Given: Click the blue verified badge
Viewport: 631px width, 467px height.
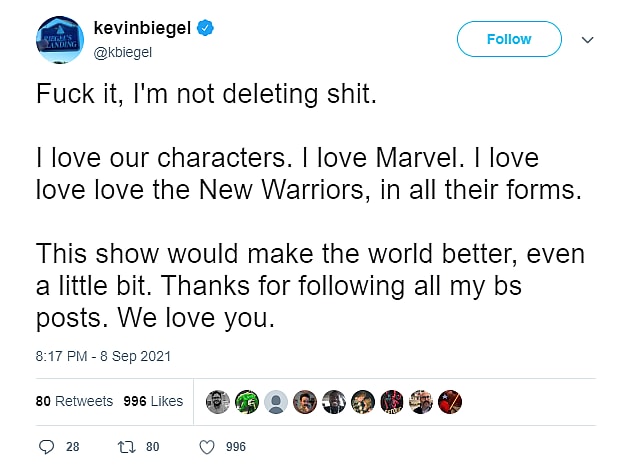Looking at the screenshot, I should (205, 31).
